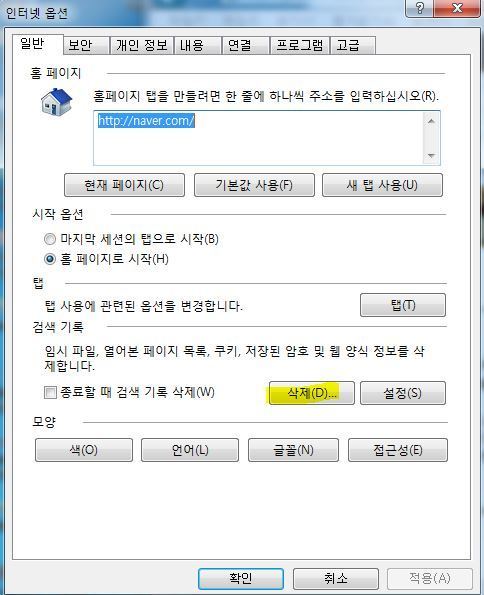
Task: Click the help question mark button
Action: click(x=419, y=8)
